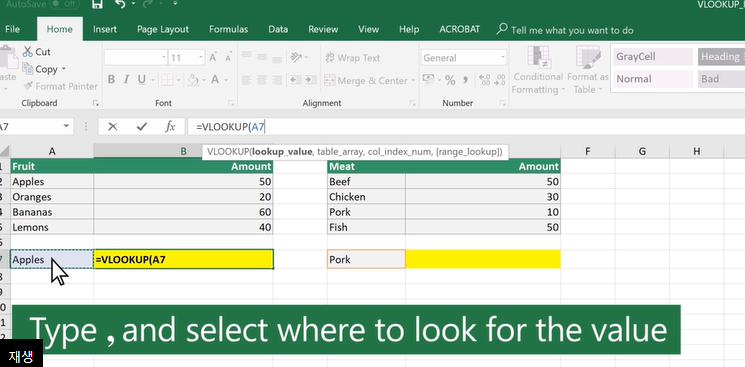Select the Normal cell style
The width and height of the screenshot is (745, 367).
pos(653,79)
